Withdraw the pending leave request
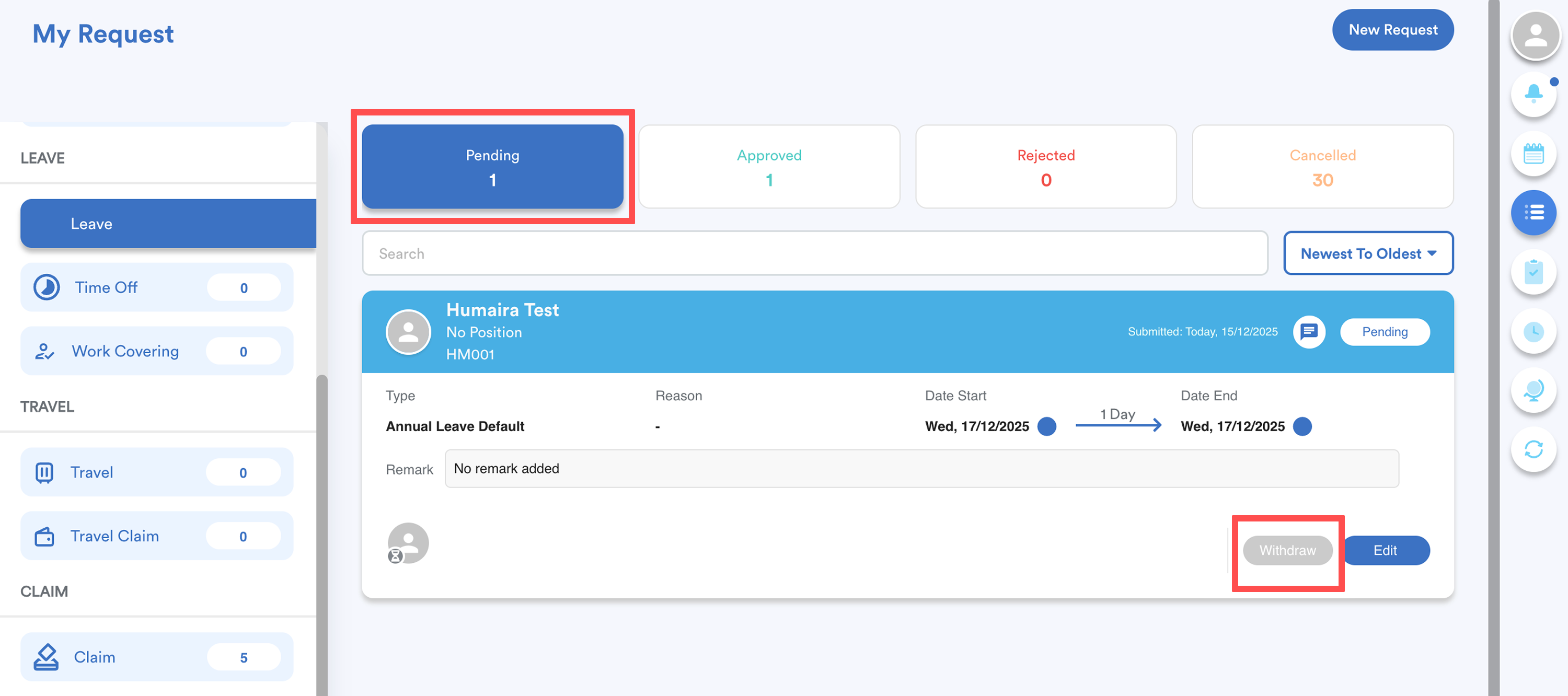 point(1287,550)
